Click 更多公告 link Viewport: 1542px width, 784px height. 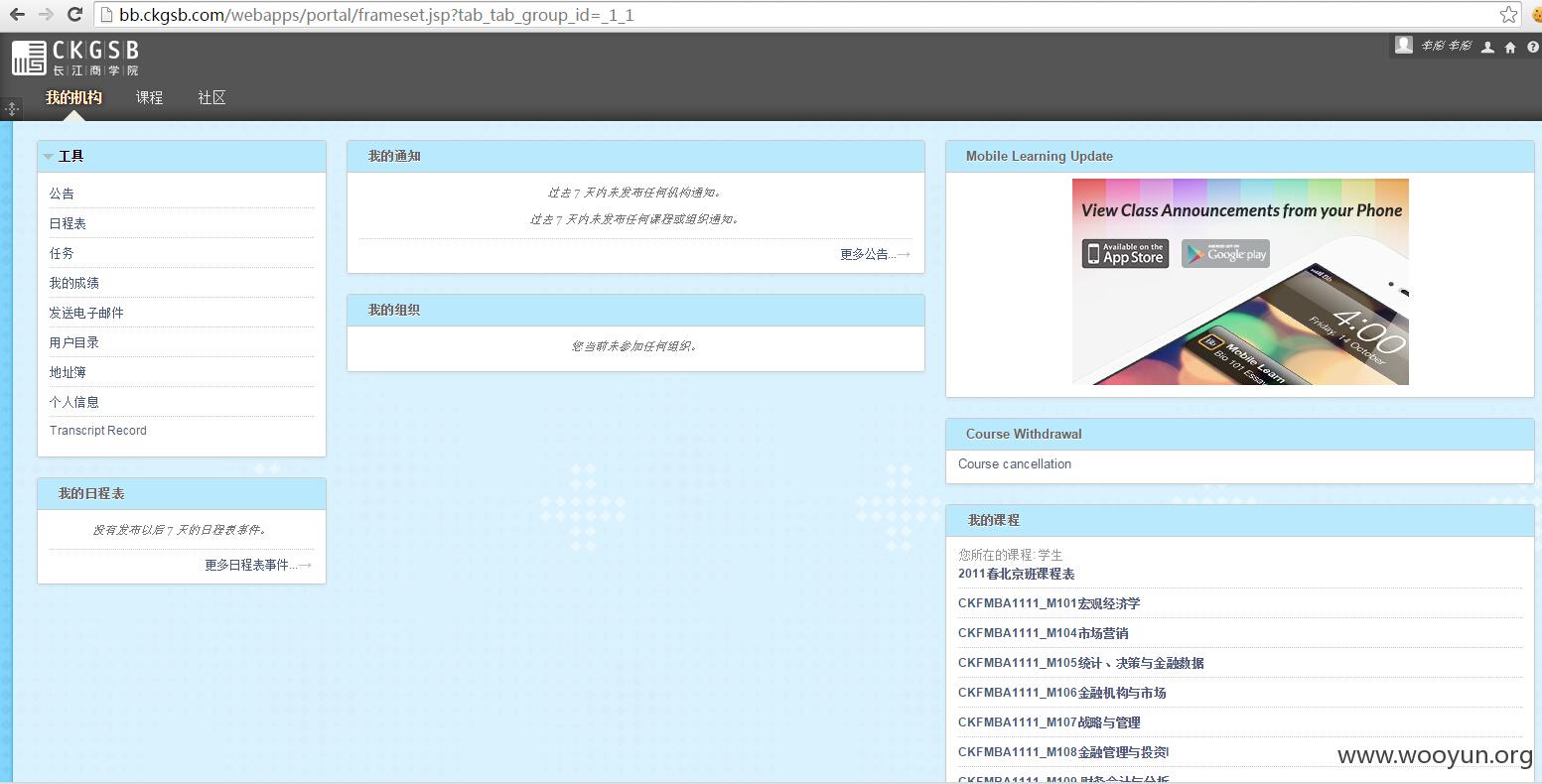pyautogui.click(x=875, y=254)
